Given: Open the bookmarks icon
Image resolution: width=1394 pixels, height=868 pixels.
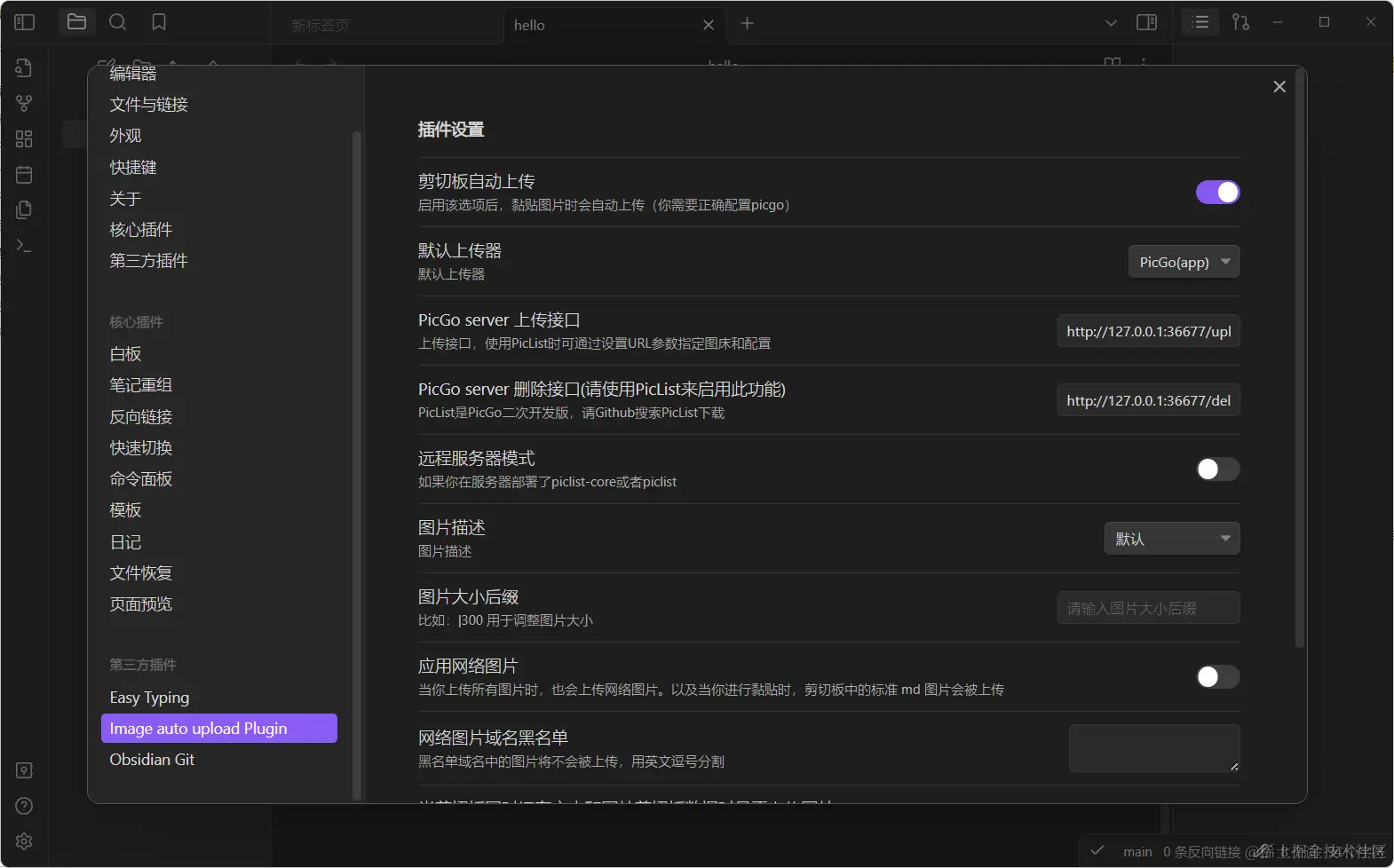Looking at the screenshot, I should click(x=159, y=22).
